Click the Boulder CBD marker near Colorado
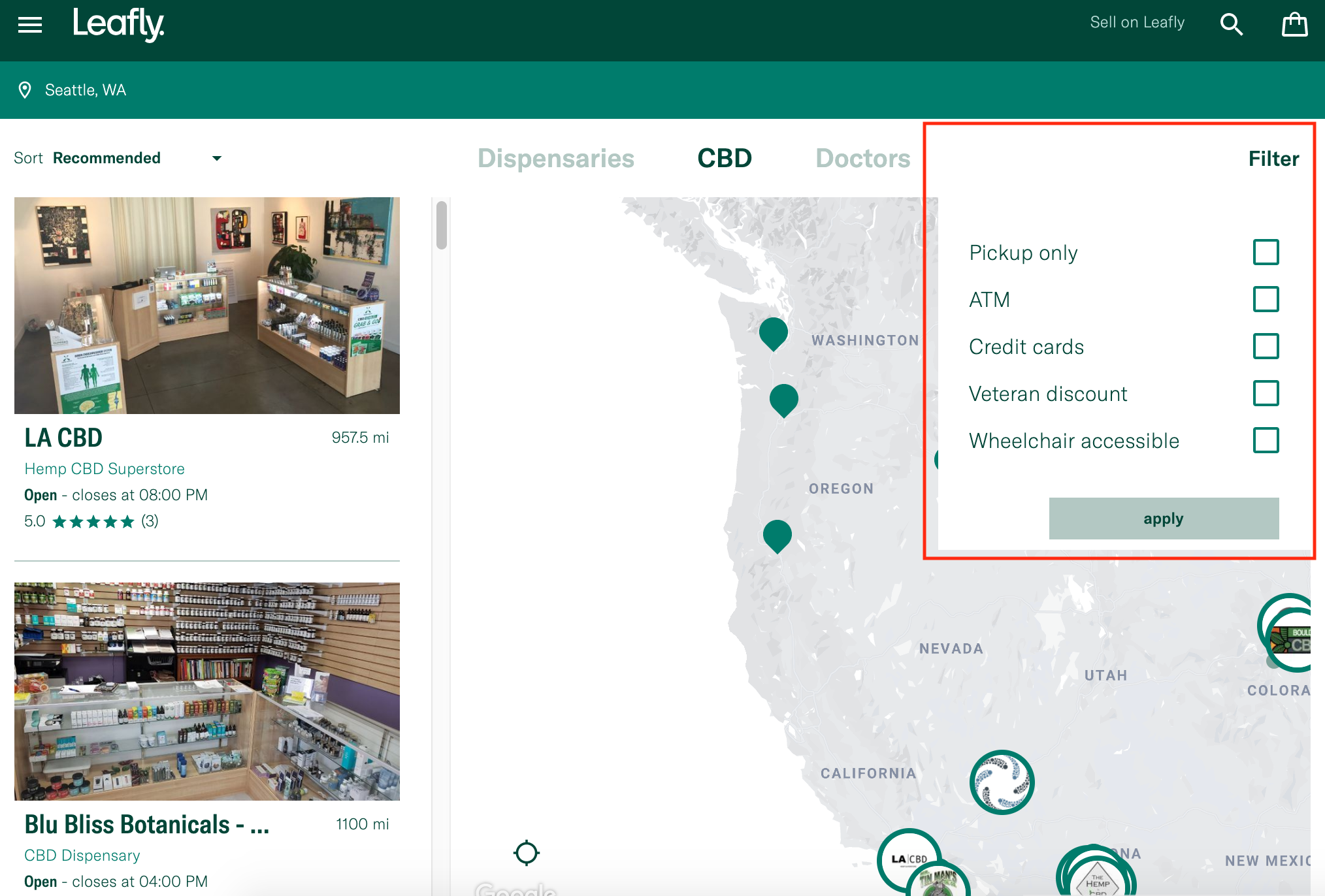This screenshot has height=896, width=1325. pyautogui.click(x=1290, y=640)
